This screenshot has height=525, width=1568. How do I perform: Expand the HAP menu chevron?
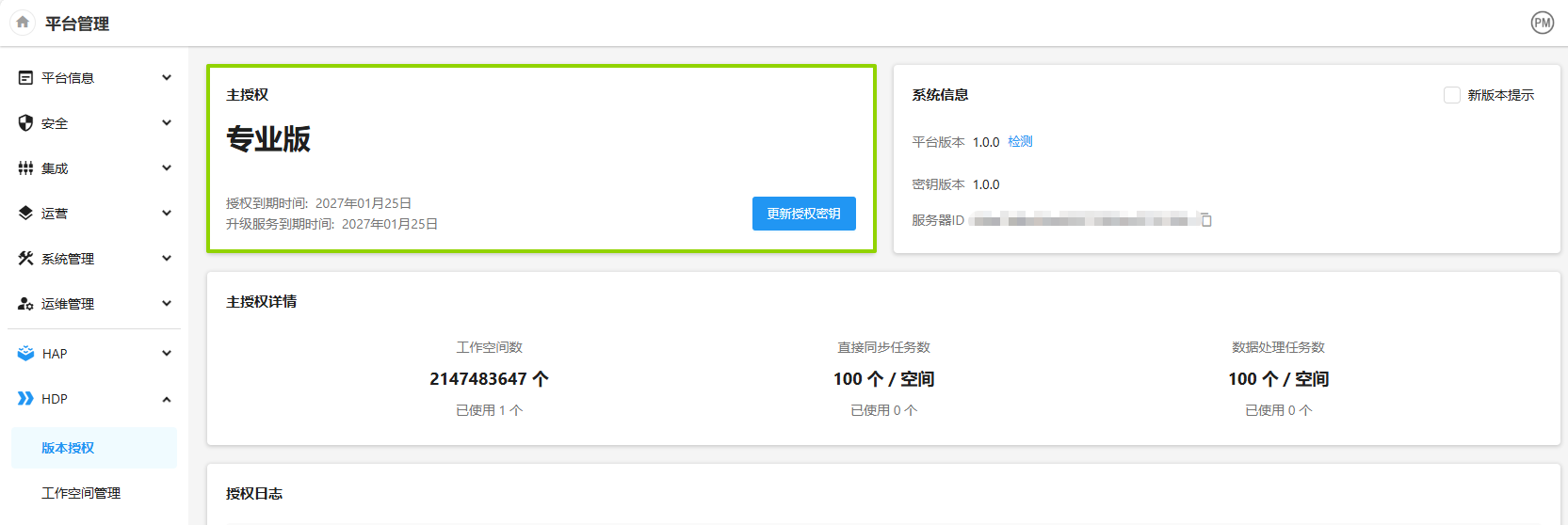167,354
